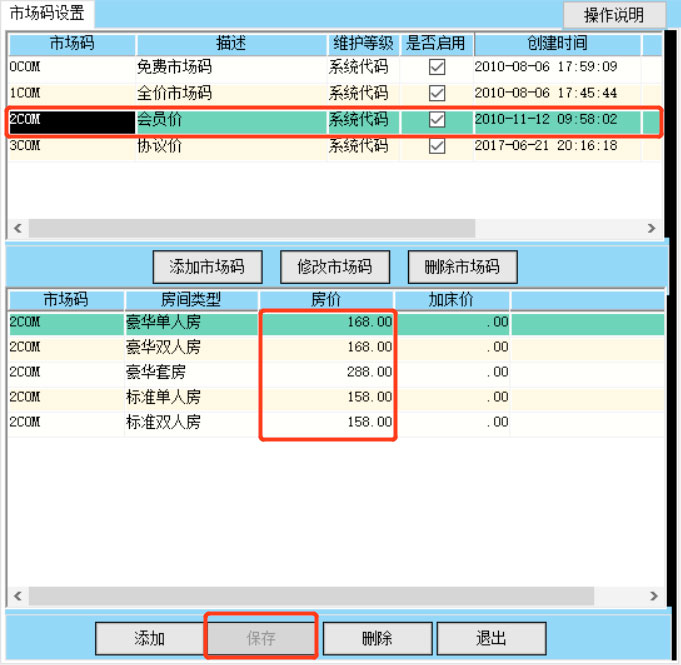Click 维护等级 column header
Screen dimensions: 681x665
[363, 43]
